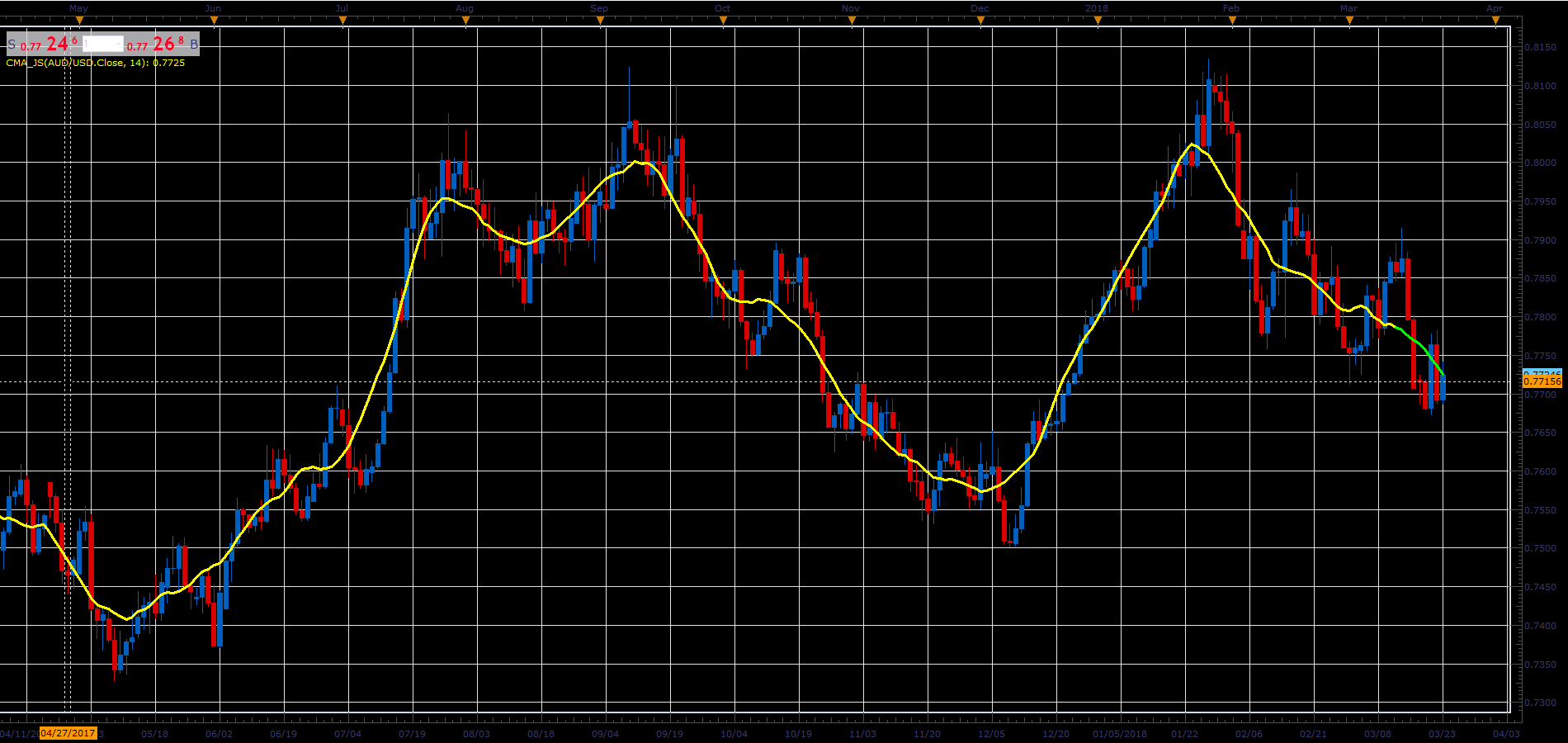1568x743 pixels.
Task: Click the 07/19 date on time axis
Action: [x=412, y=734]
